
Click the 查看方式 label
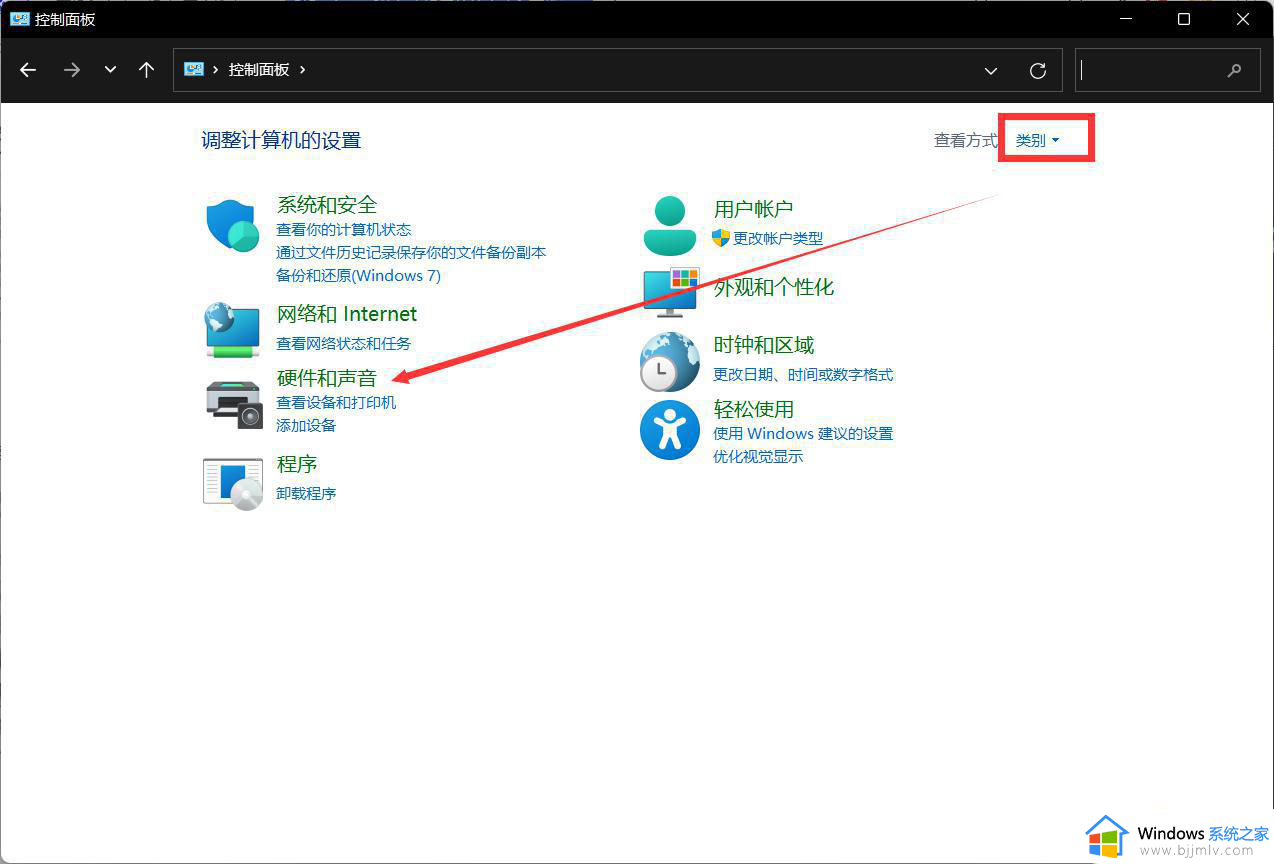pos(966,140)
